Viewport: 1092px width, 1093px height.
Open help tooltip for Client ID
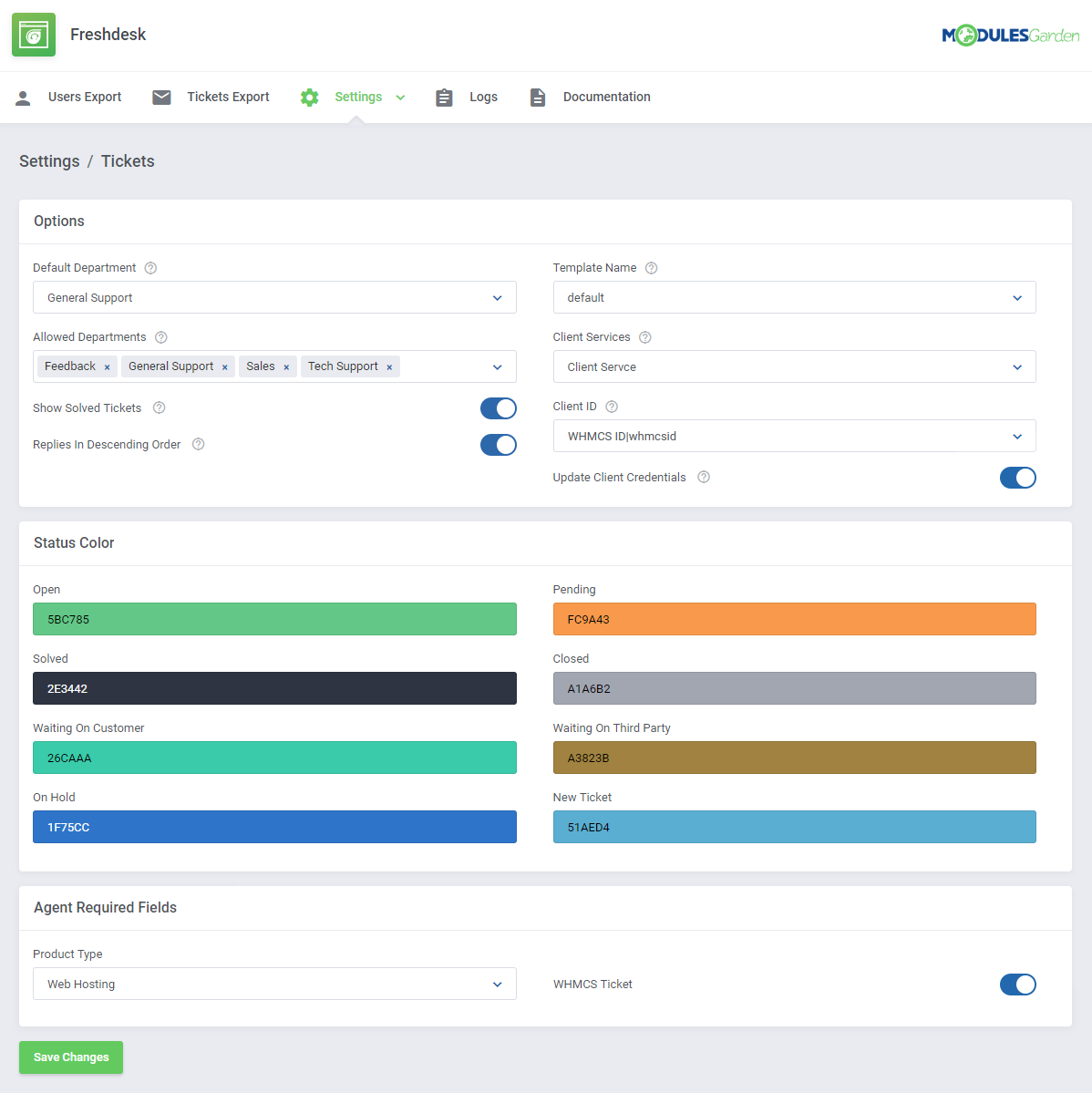pos(611,407)
